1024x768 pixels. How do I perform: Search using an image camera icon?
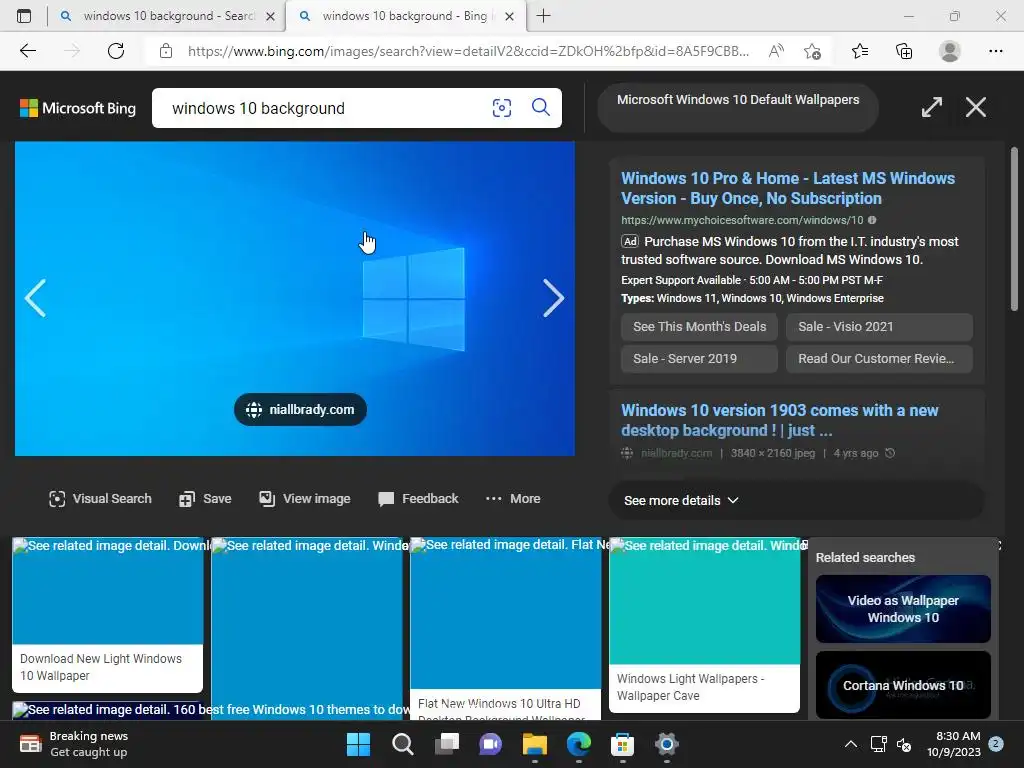(502, 108)
